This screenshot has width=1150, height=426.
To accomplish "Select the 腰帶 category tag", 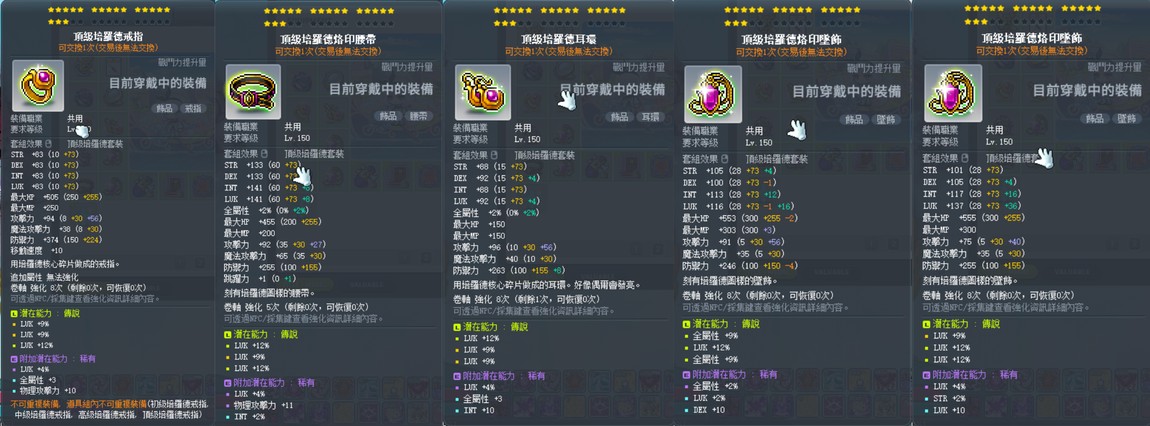I will [421, 116].
